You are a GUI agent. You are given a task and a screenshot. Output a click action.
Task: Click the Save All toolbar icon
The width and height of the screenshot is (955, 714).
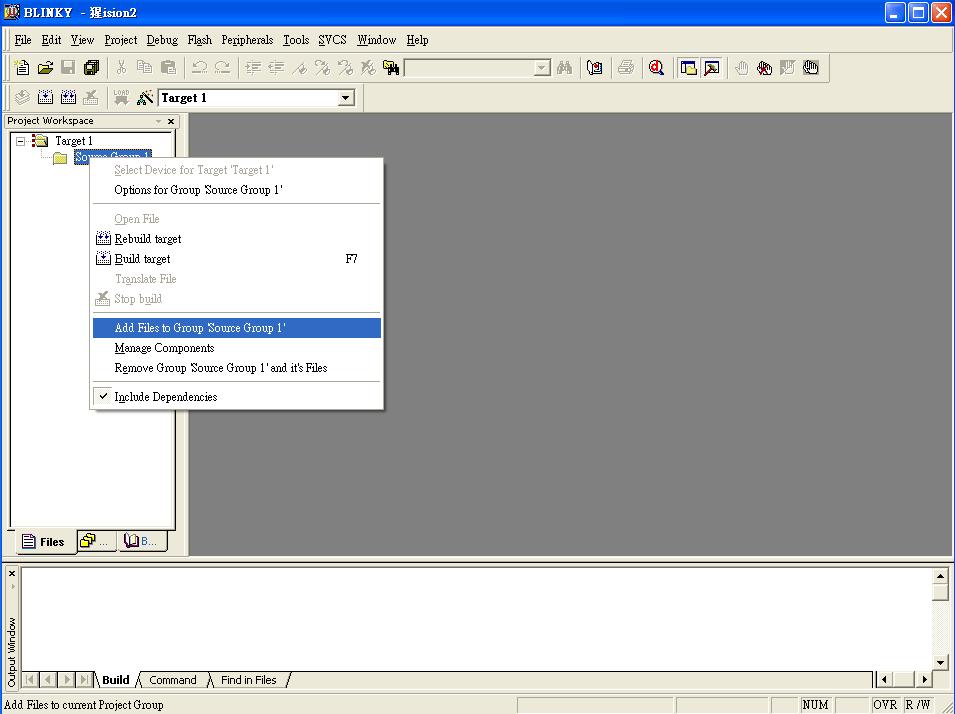[x=91, y=68]
